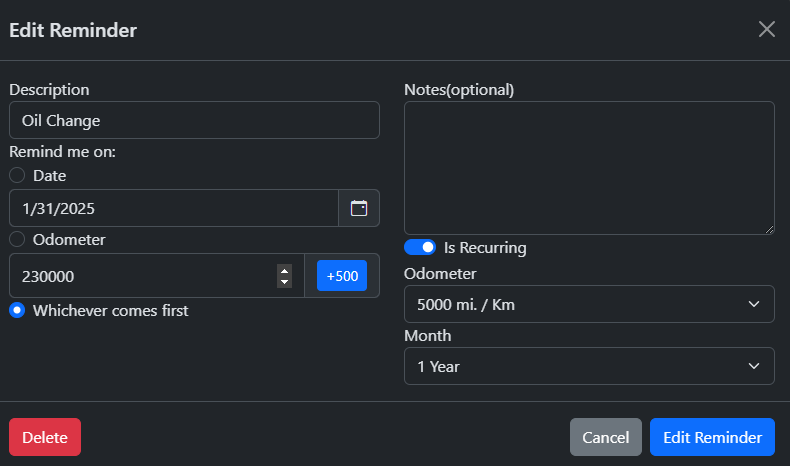Open the Month interval dropdown showing 1 Year
The height and width of the screenshot is (466, 790).
(x=589, y=366)
